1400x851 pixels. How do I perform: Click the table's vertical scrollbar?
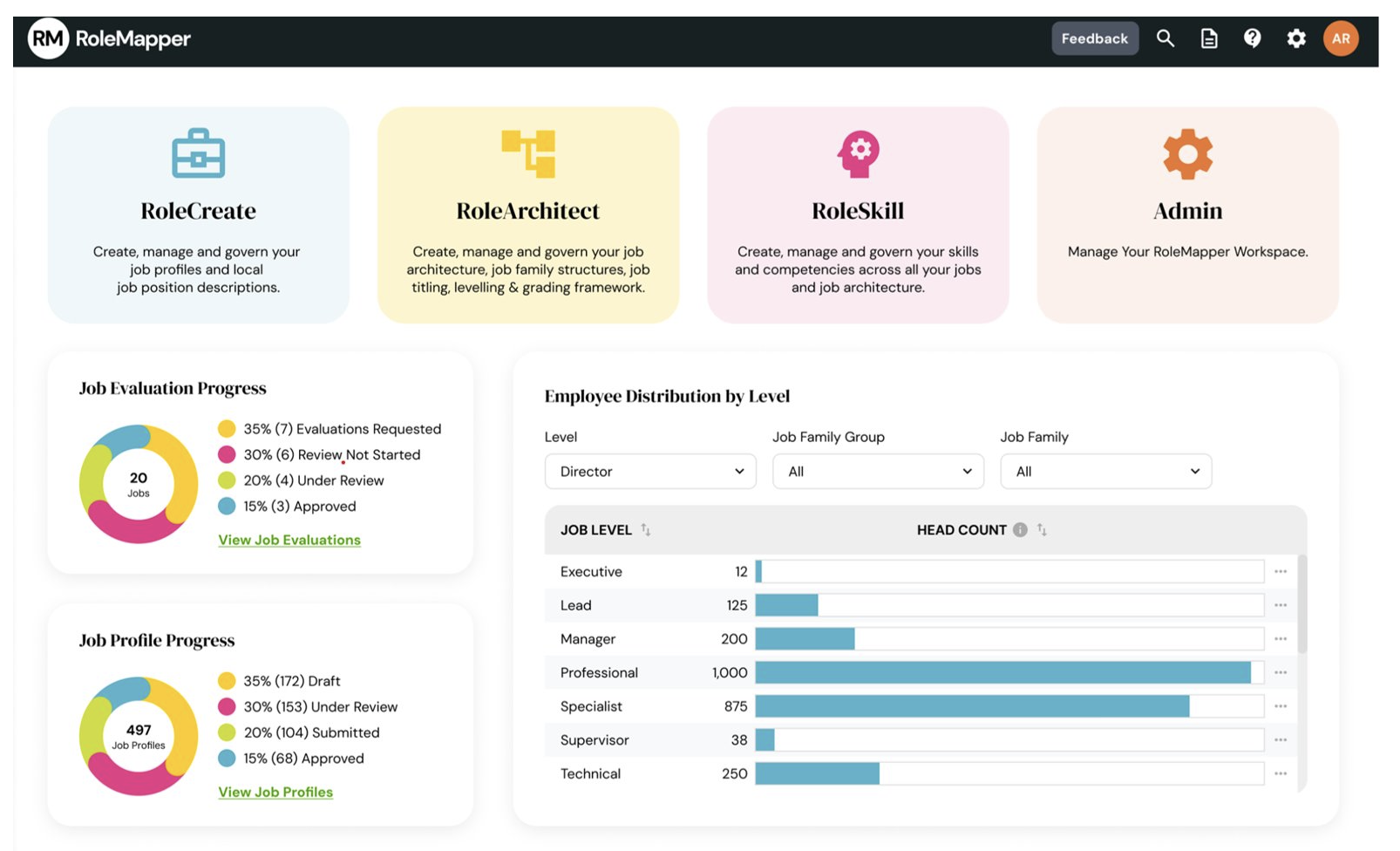click(1301, 603)
